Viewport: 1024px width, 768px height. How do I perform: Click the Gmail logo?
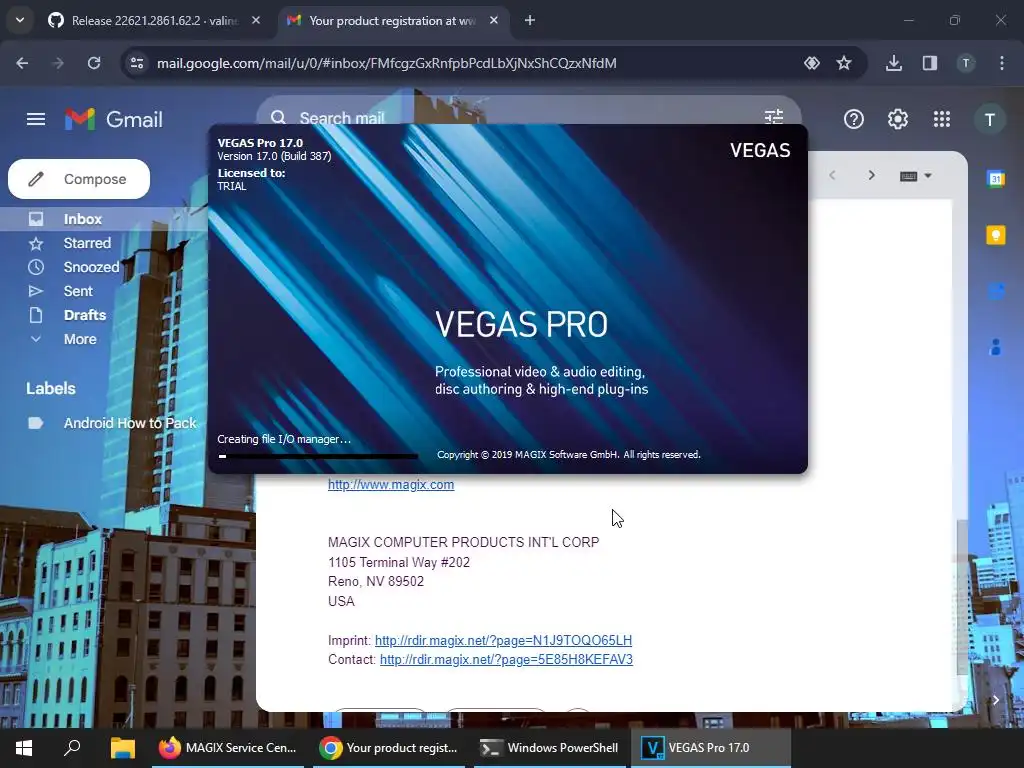[x=114, y=119]
